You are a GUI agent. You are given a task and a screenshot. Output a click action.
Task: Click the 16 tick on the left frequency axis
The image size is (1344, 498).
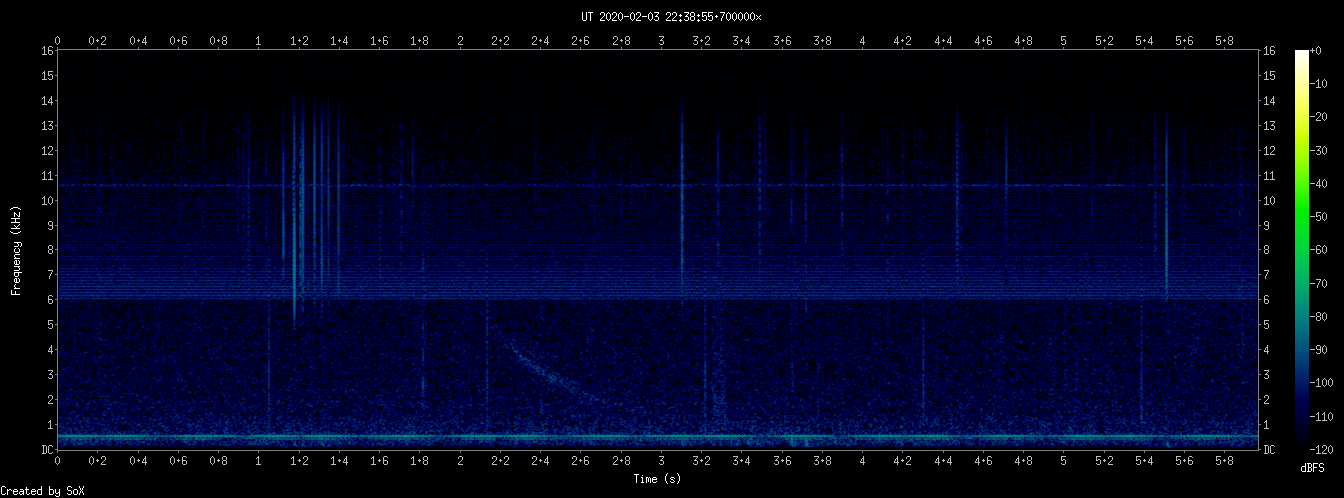click(46, 50)
